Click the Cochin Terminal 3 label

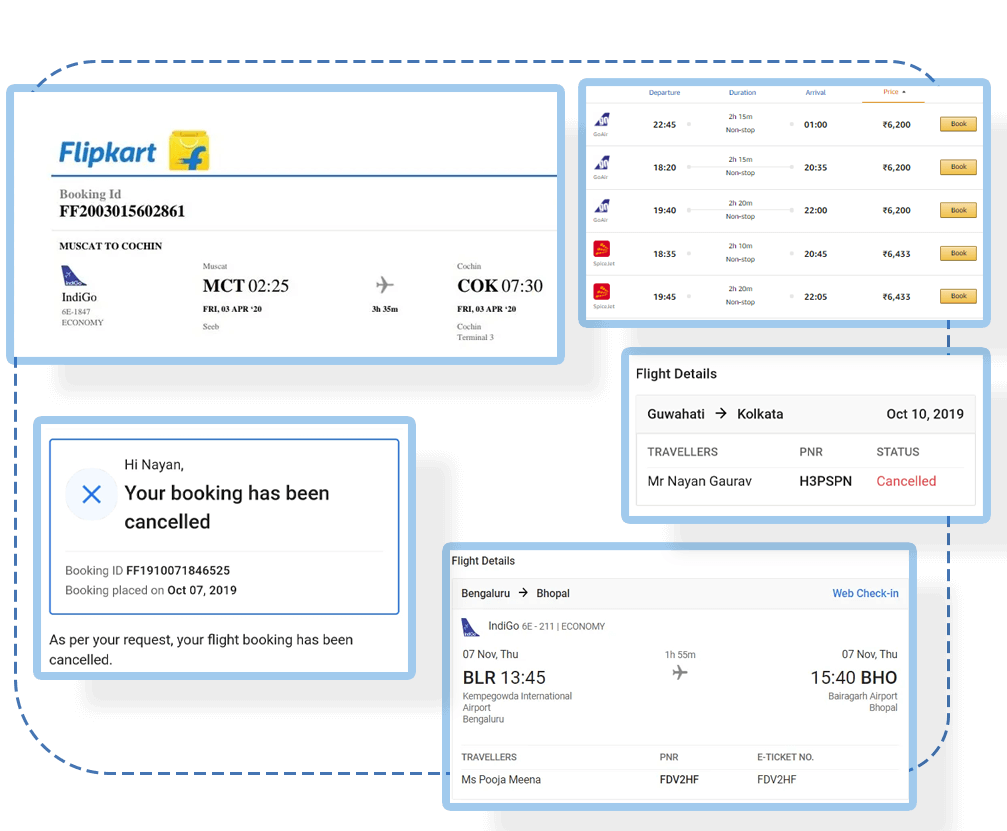pos(475,331)
